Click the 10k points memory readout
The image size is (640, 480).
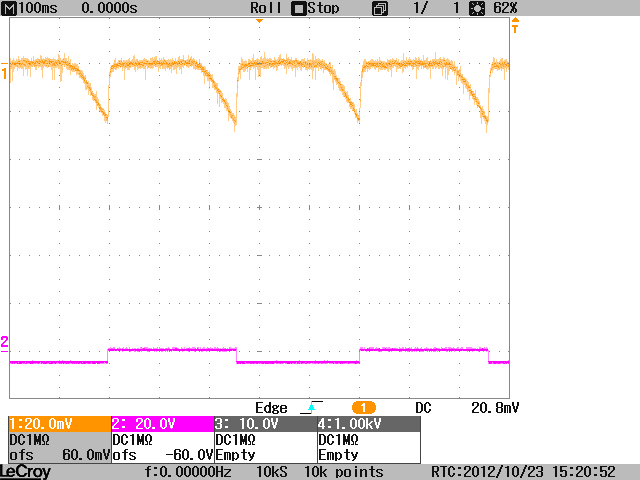point(344,472)
